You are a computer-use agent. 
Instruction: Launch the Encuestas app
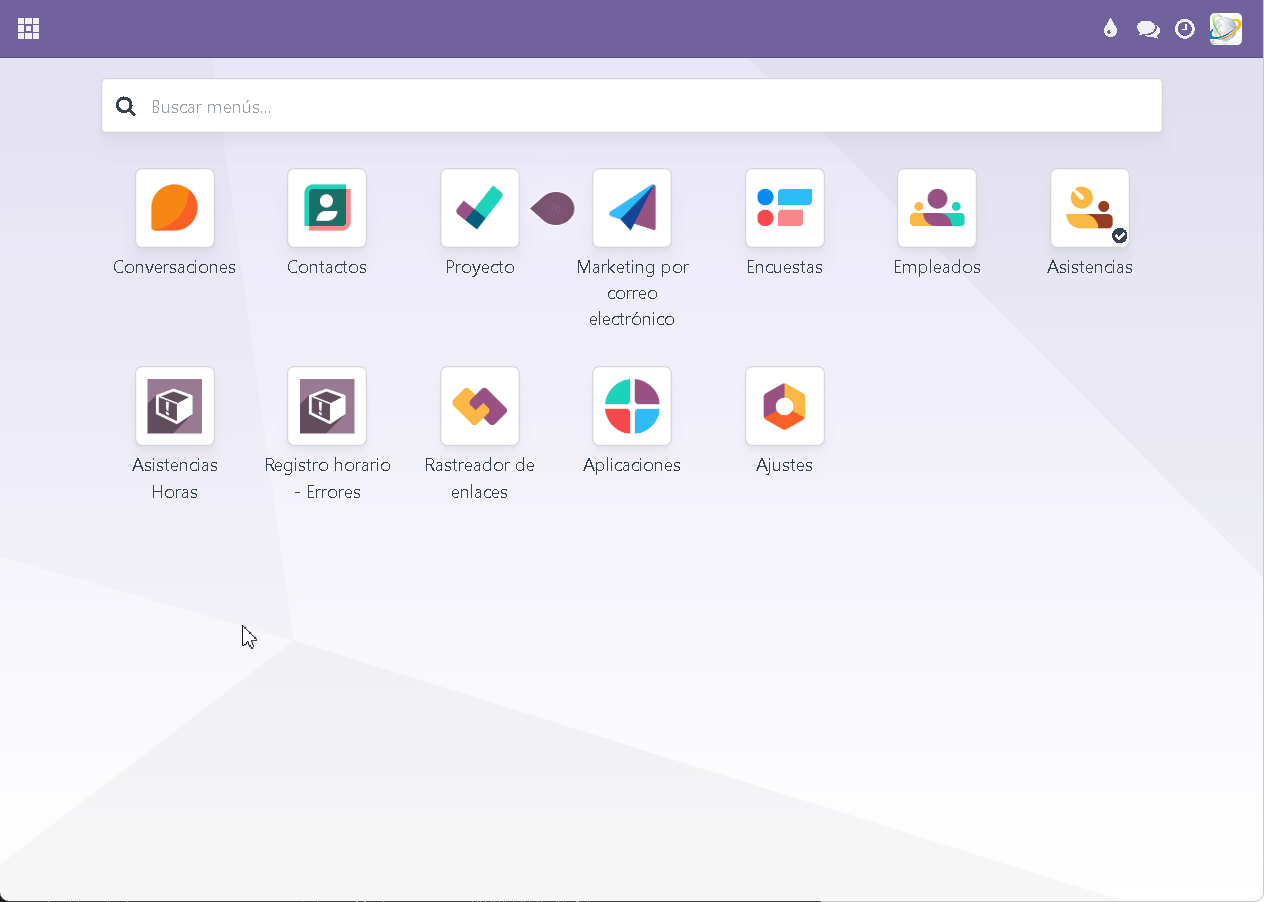tap(785, 208)
